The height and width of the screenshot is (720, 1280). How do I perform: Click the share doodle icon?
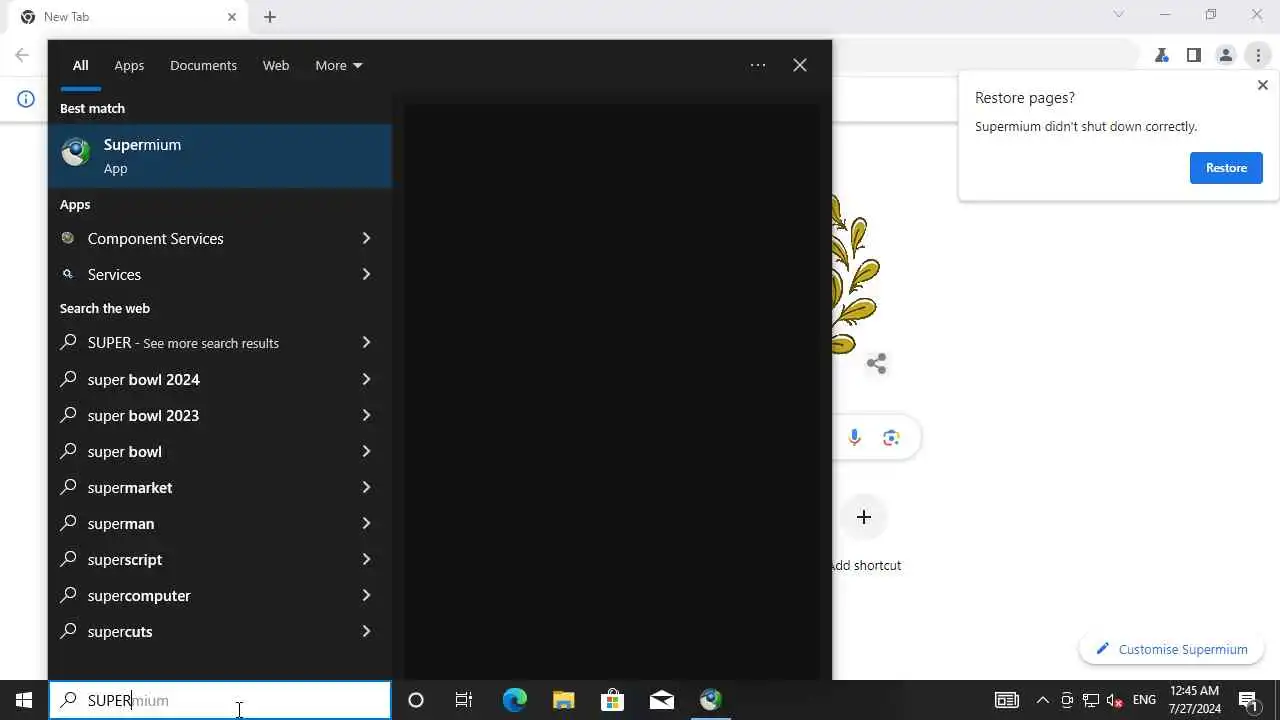pos(877,364)
